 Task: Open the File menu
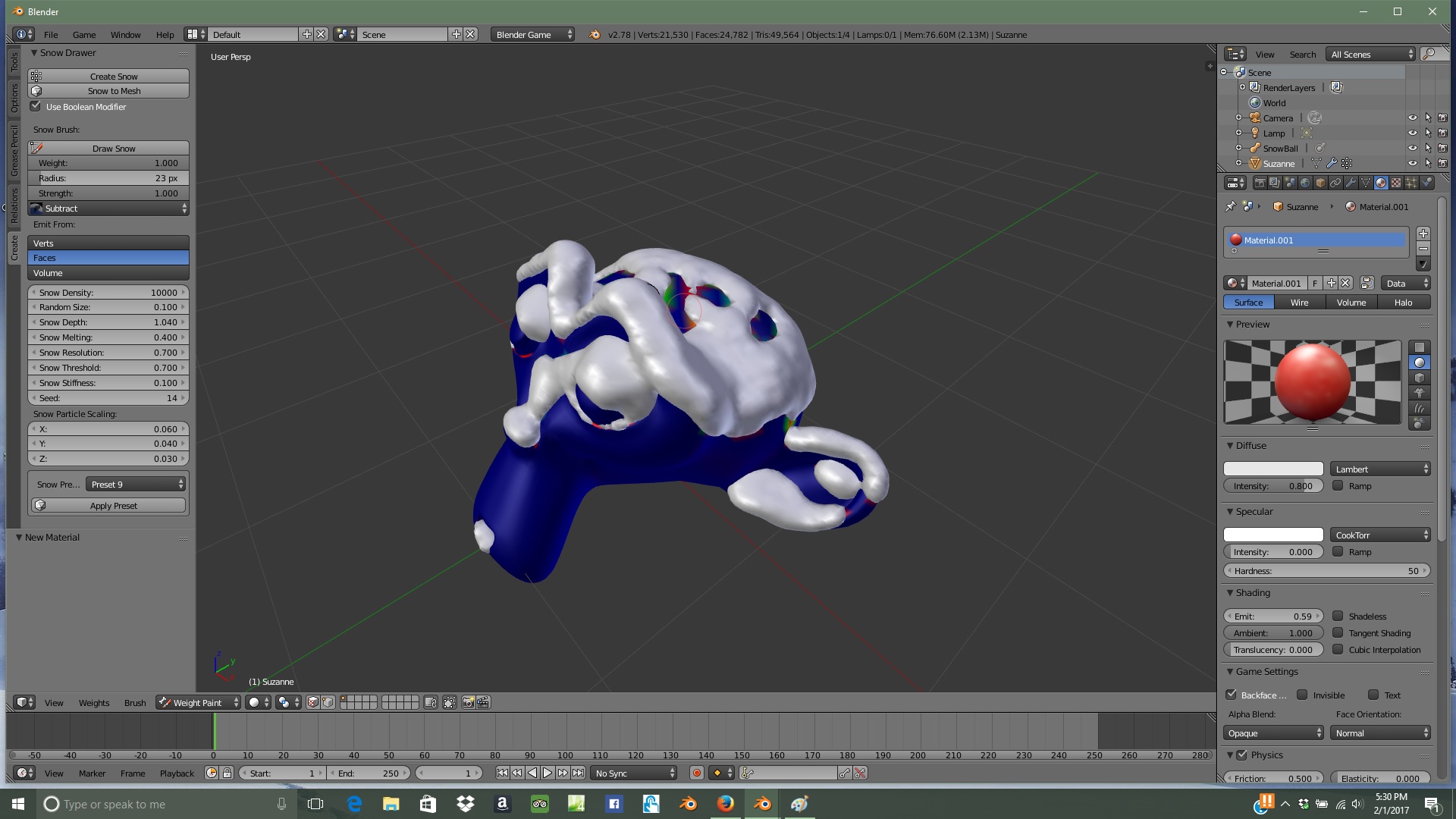[x=51, y=34]
